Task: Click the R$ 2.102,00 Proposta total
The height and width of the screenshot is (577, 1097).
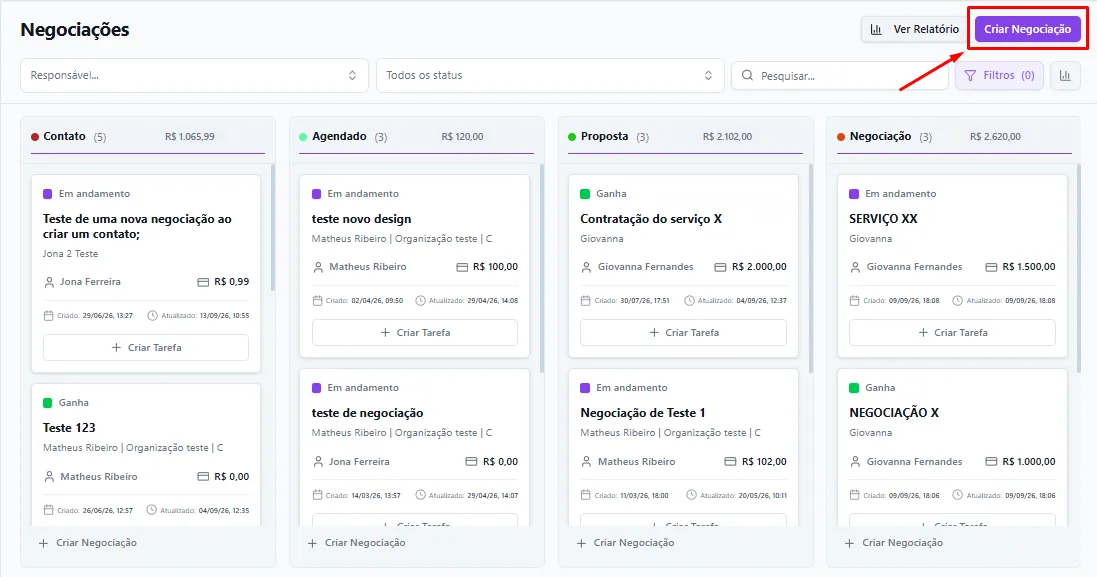Action: pyautogui.click(x=727, y=137)
